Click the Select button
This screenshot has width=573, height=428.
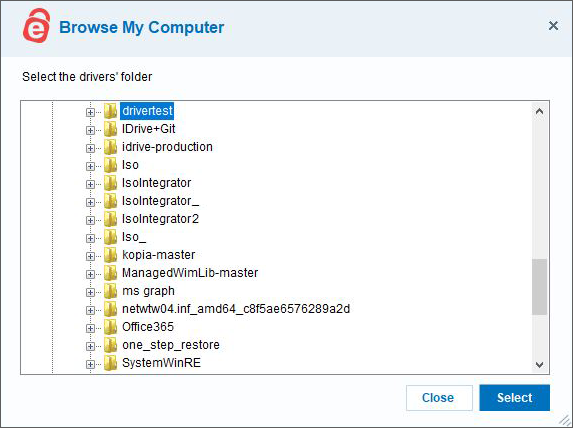[515, 398]
